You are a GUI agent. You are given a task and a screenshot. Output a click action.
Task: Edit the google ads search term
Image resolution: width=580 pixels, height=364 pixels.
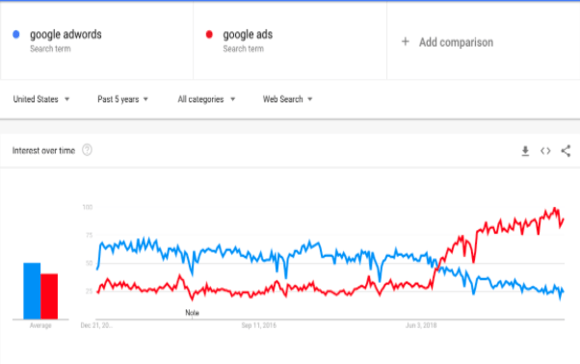[248, 34]
